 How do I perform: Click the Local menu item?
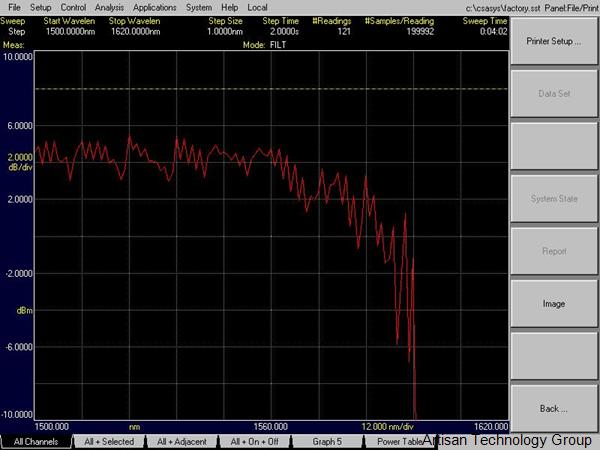click(x=257, y=7)
